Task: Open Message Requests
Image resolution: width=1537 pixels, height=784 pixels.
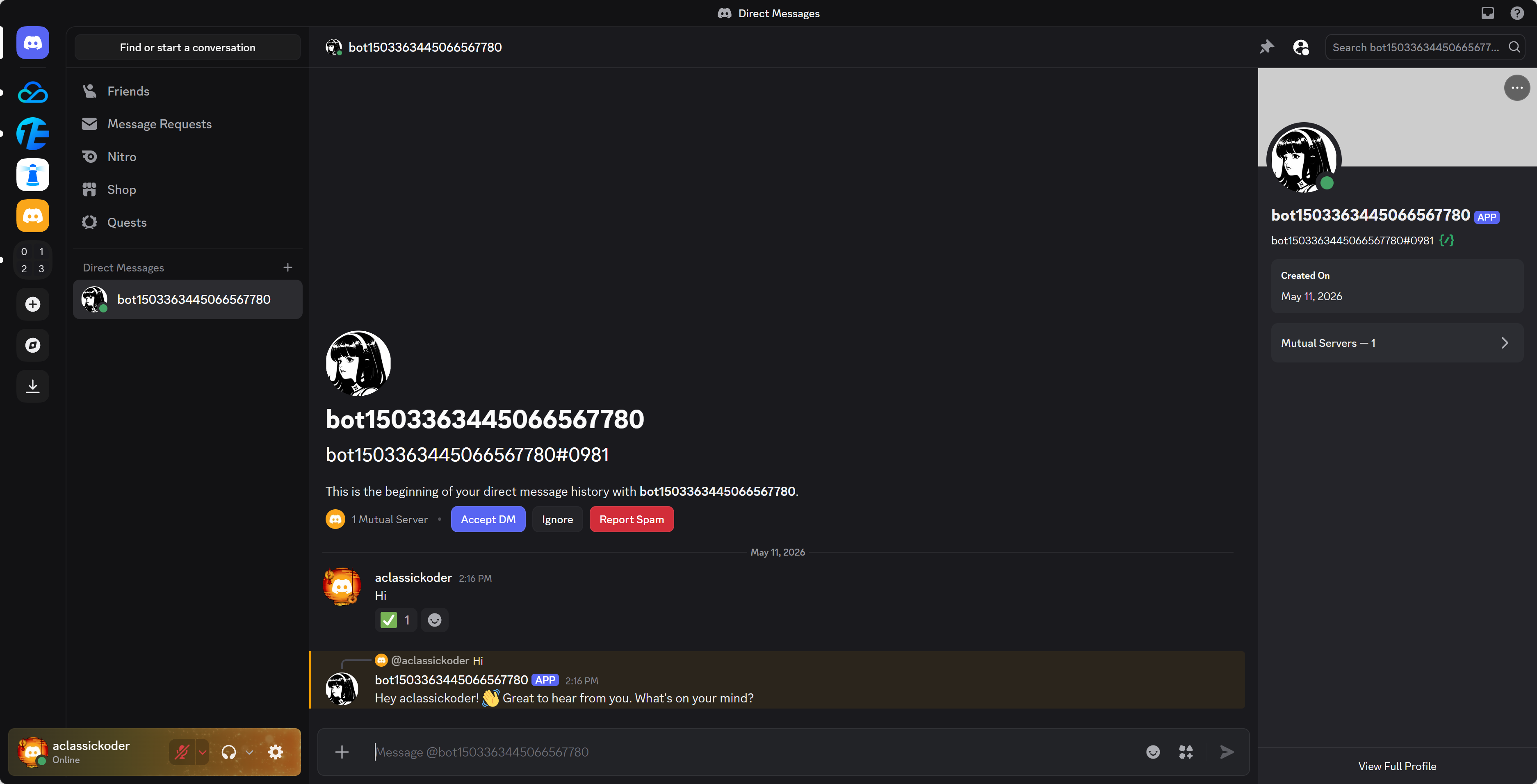Action: (x=187, y=124)
